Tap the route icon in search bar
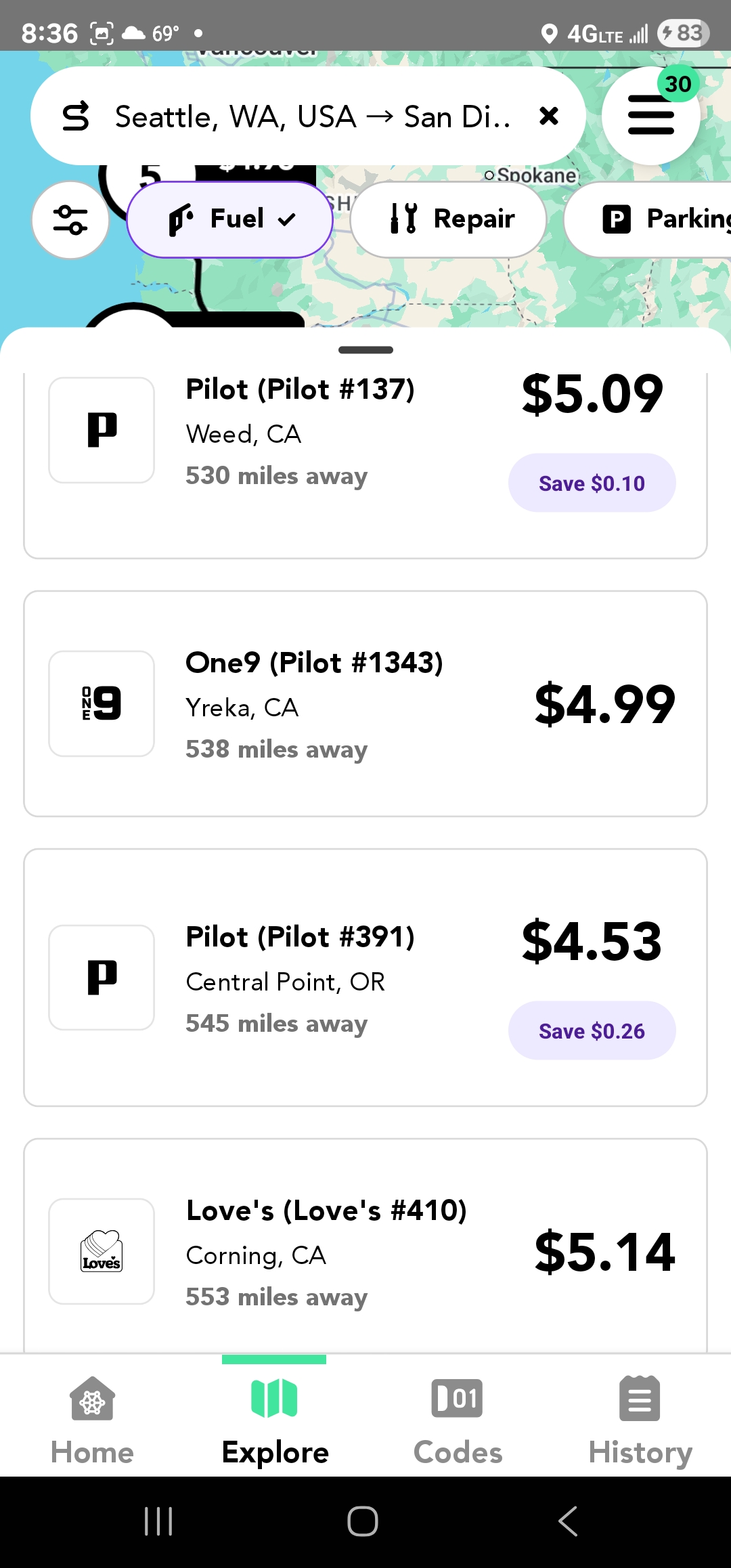Image resolution: width=731 pixels, height=1568 pixels. click(x=76, y=116)
